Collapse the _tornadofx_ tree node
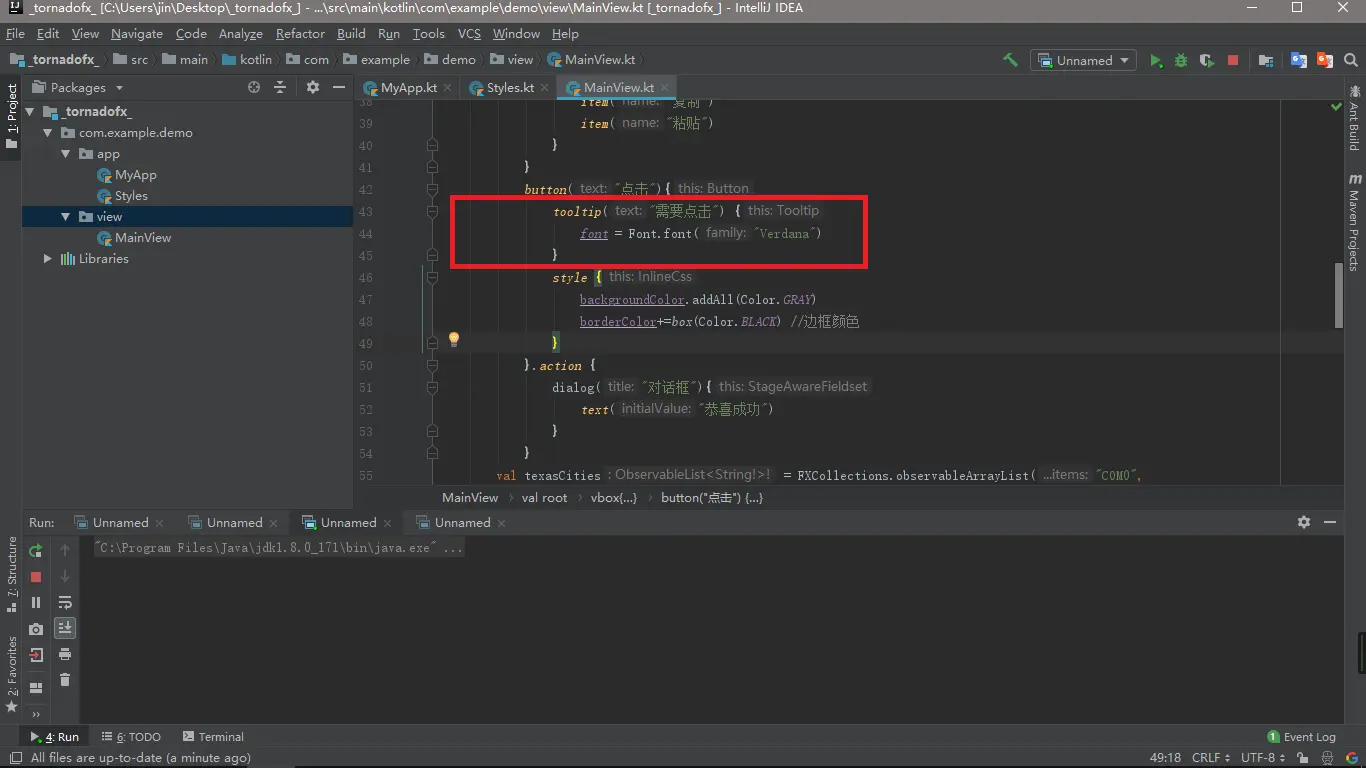The height and width of the screenshot is (768, 1366). point(30,112)
